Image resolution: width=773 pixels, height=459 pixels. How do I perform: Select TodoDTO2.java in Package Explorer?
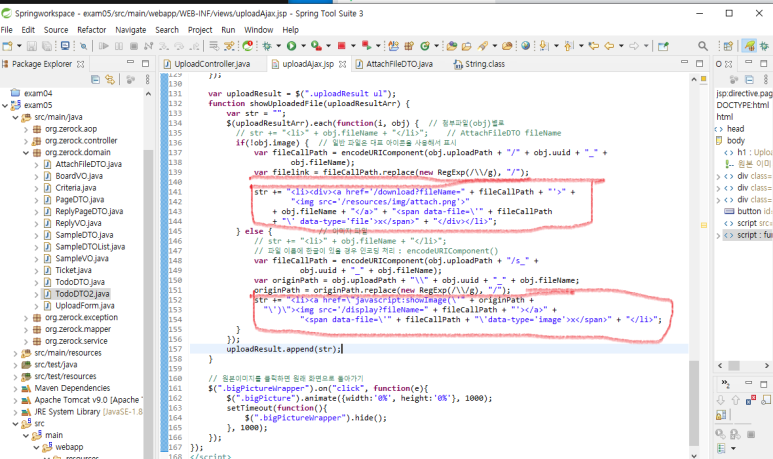point(82,294)
